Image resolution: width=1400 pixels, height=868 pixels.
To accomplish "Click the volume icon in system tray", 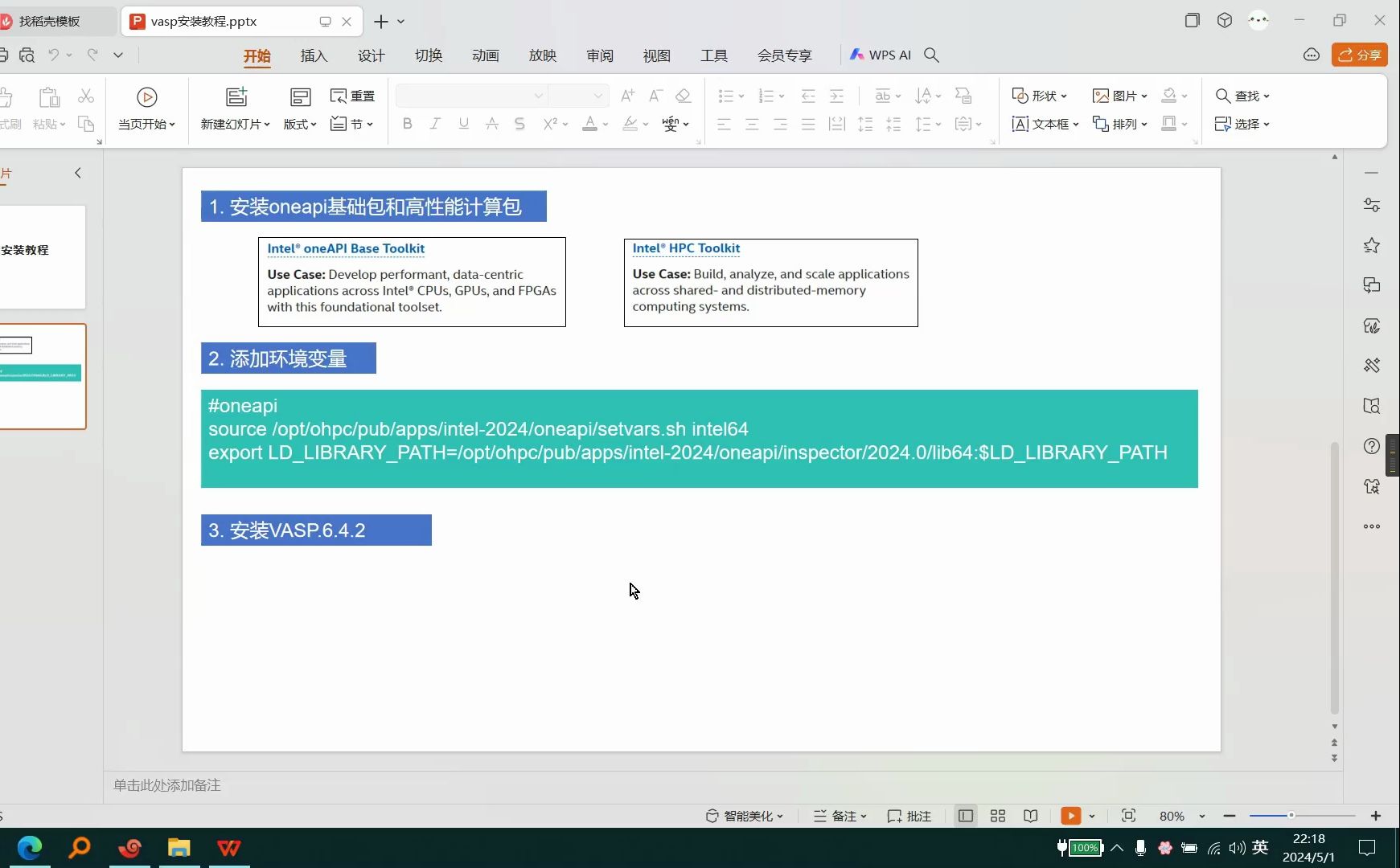I will pos(1237,848).
